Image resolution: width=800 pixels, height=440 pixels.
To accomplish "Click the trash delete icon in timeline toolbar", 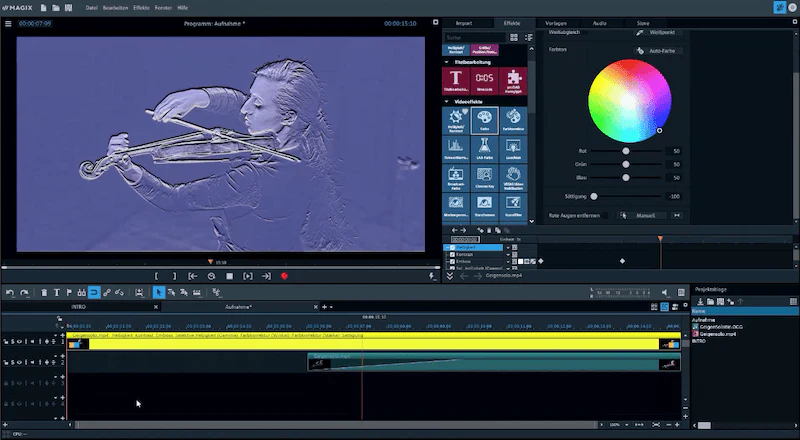I will [44, 292].
